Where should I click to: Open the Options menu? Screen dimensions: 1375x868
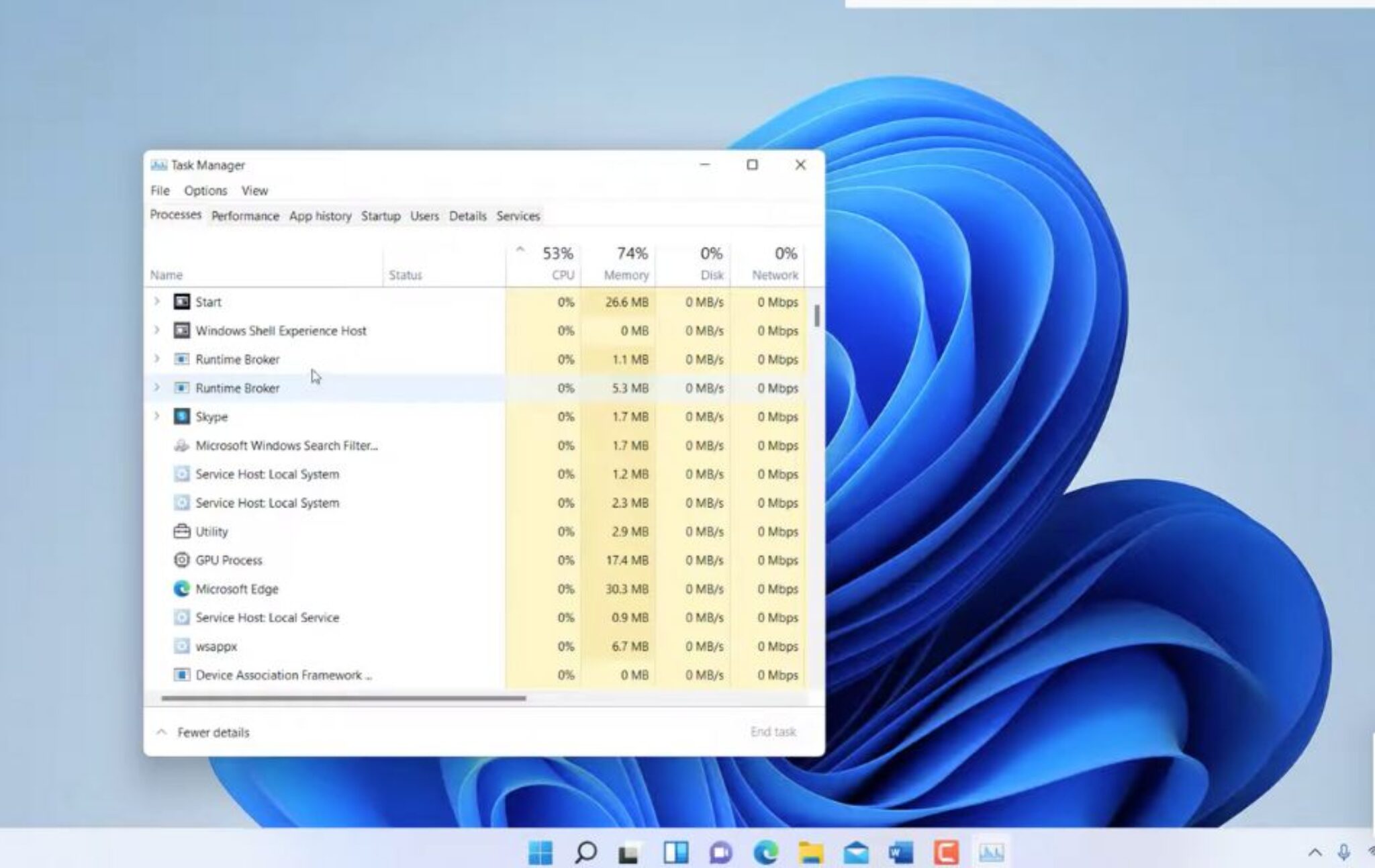(205, 191)
